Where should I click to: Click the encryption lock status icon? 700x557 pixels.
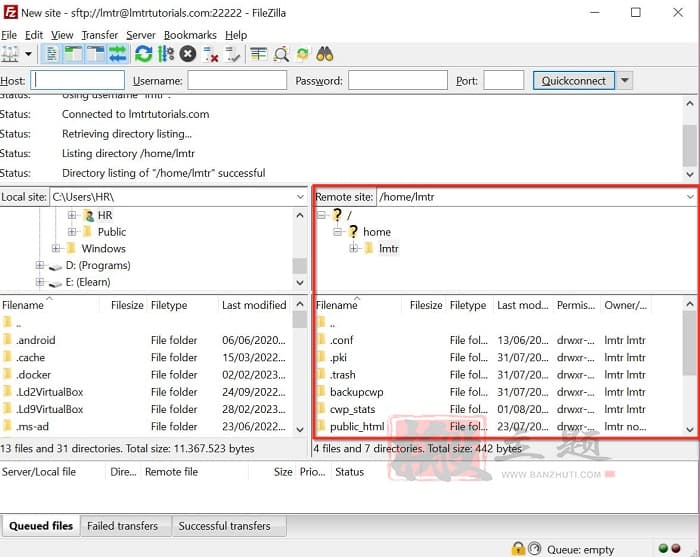point(518,549)
